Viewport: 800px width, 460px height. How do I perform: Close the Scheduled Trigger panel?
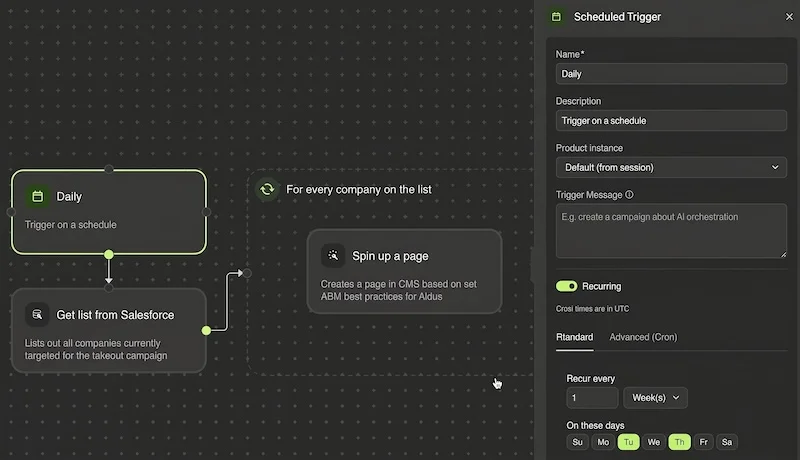point(789,17)
